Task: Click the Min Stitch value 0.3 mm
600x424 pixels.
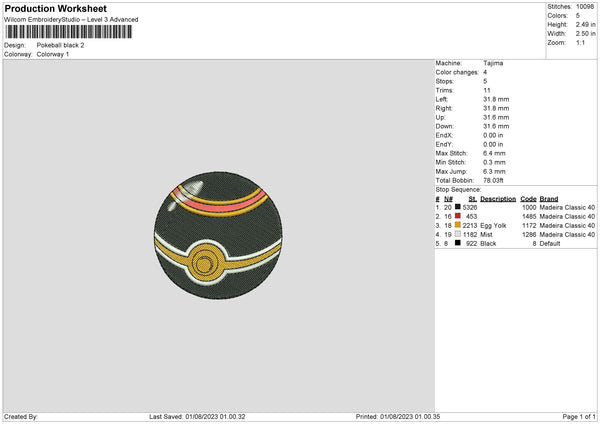Action: tap(494, 162)
